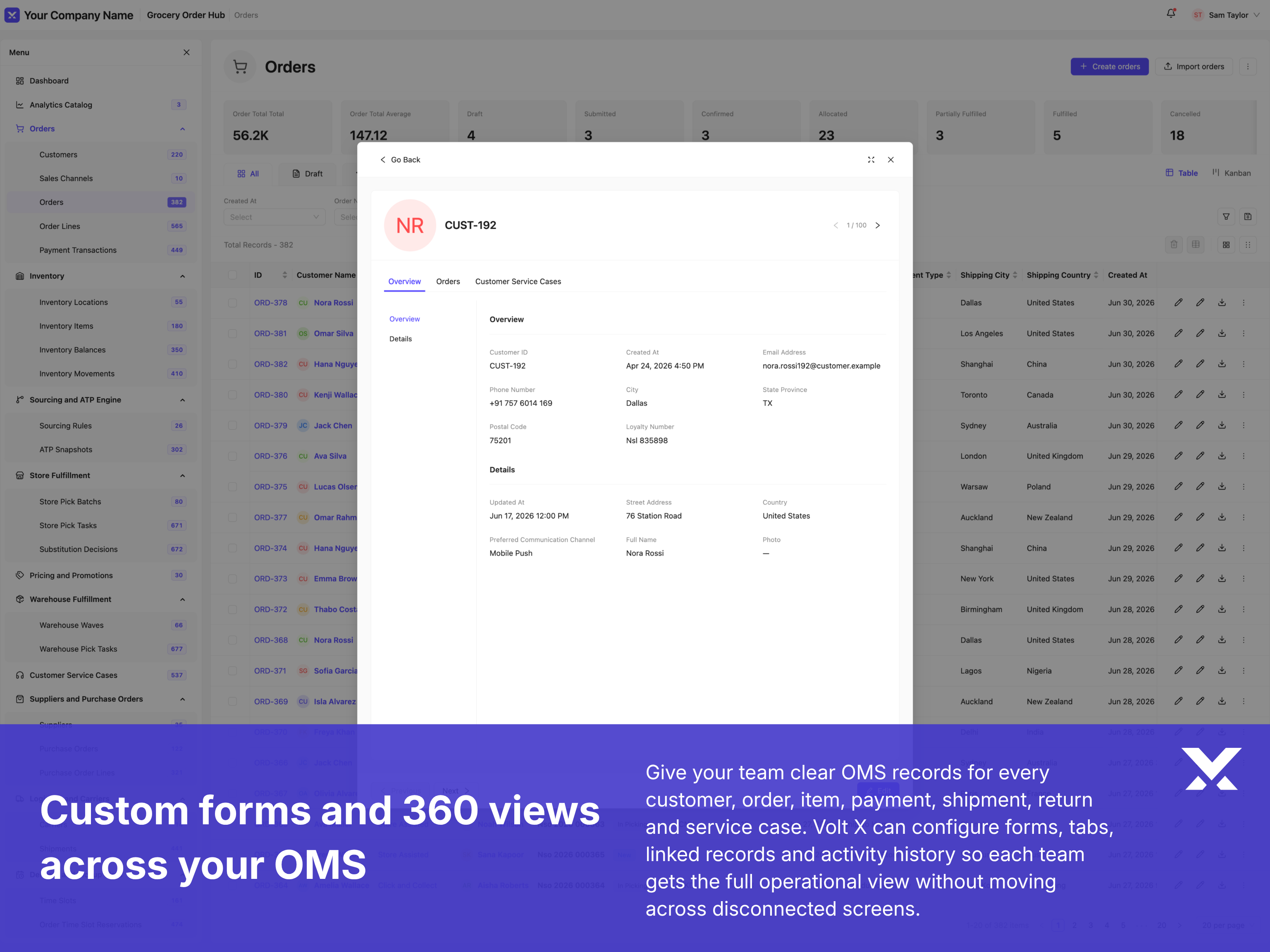Toggle the select-all rows checkbox
This screenshot has width=1270, height=952.
[x=232, y=275]
